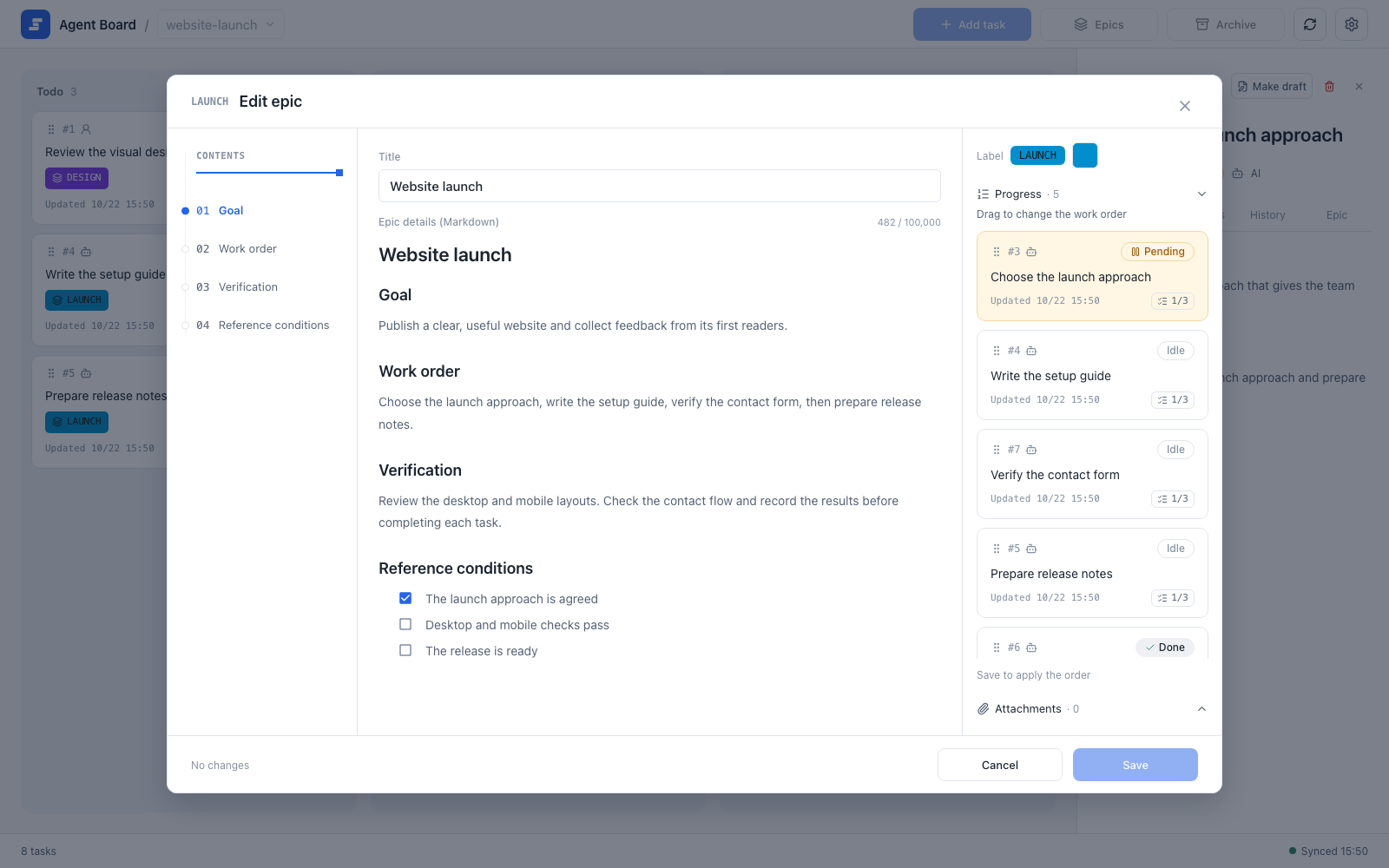Image resolution: width=1389 pixels, height=868 pixels.
Task: Click the LAUNCH label chip beside Label
Action: [x=1037, y=155]
